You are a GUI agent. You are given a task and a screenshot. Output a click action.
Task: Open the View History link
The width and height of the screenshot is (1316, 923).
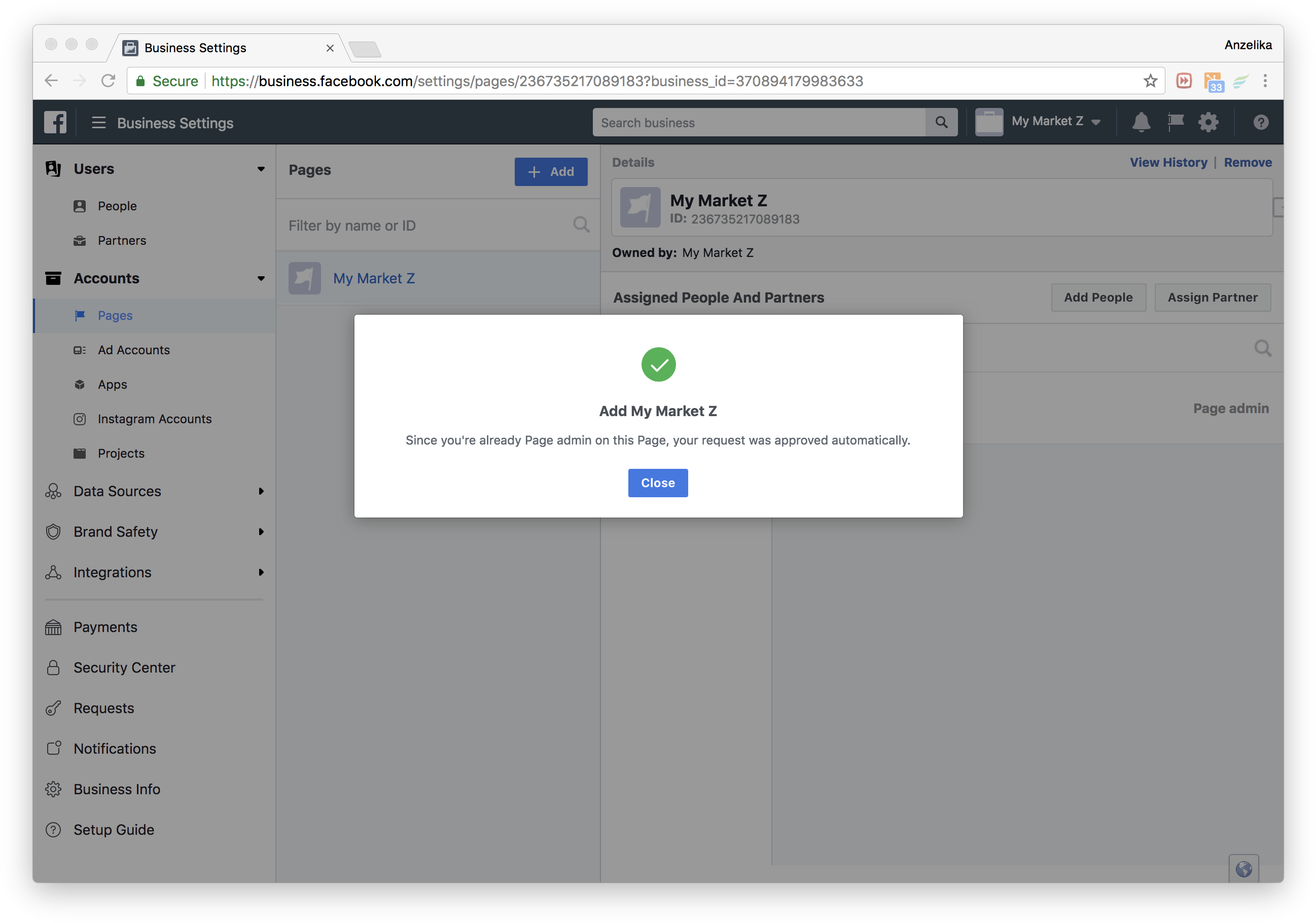tap(1168, 162)
